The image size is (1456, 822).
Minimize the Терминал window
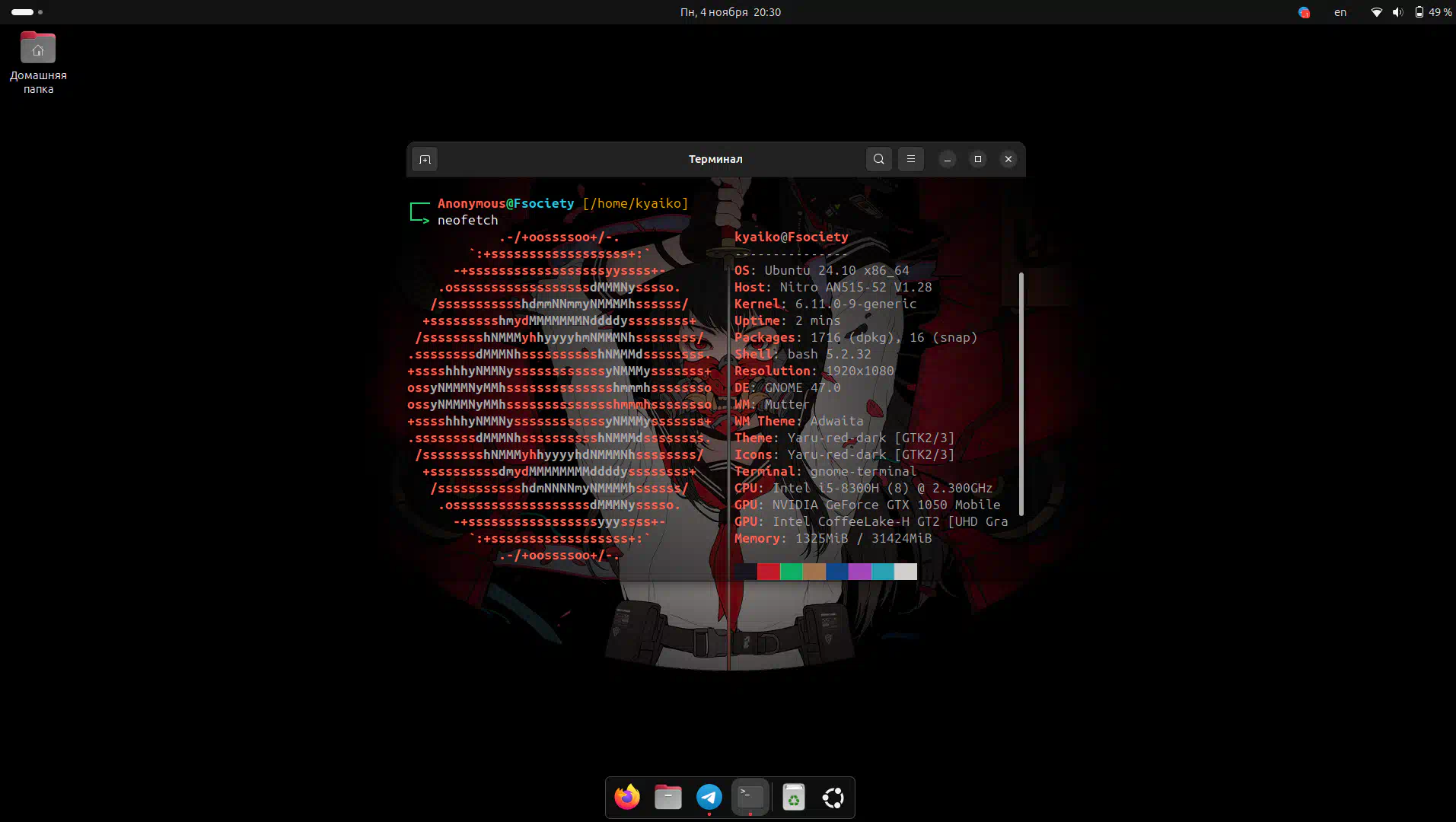tap(948, 159)
